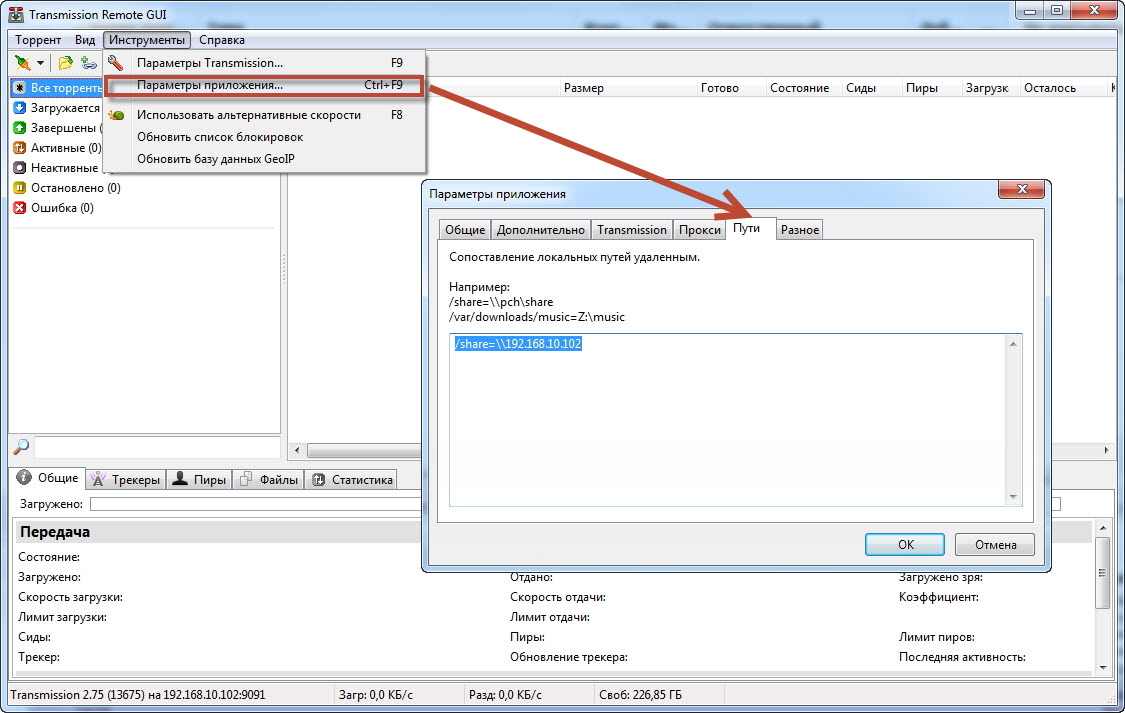This screenshot has width=1125, height=713.
Task: Click the Передача section header
Action: click(55, 532)
